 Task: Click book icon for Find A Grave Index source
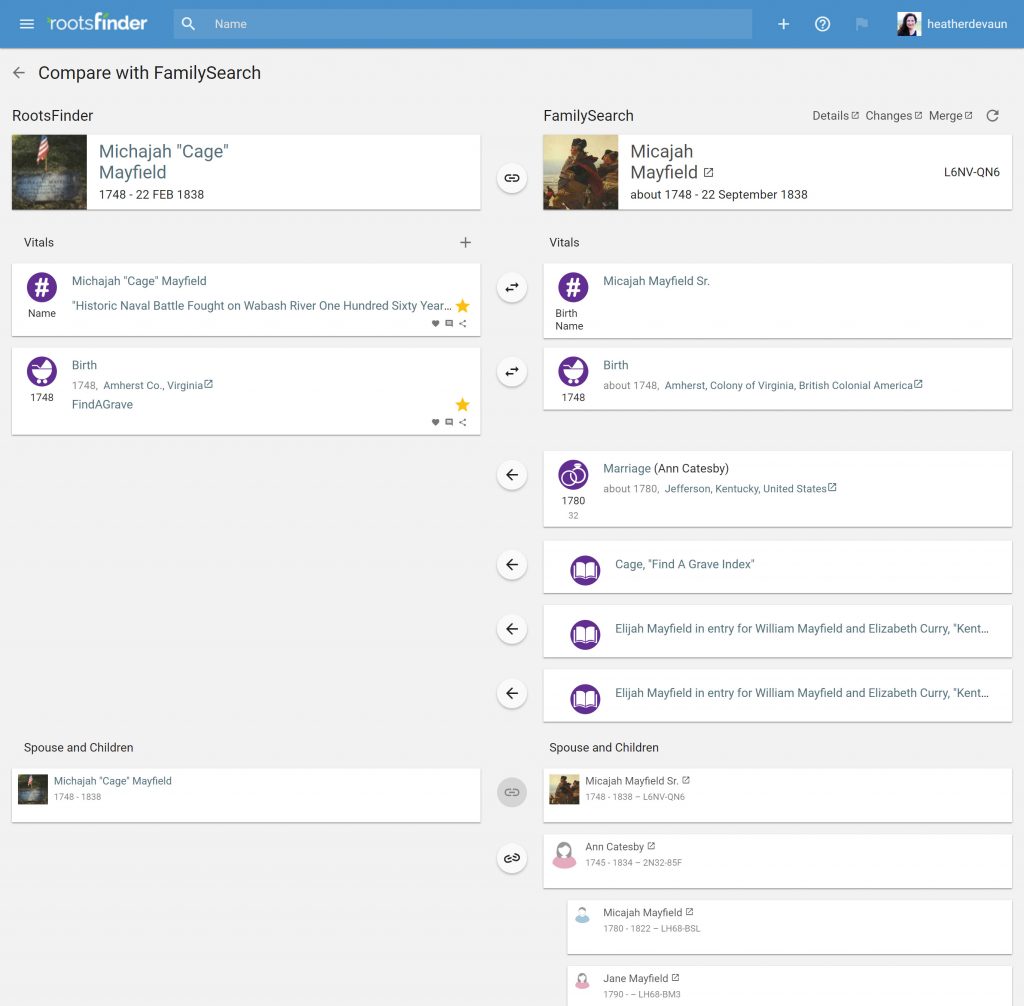pyautogui.click(x=585, y=570)
